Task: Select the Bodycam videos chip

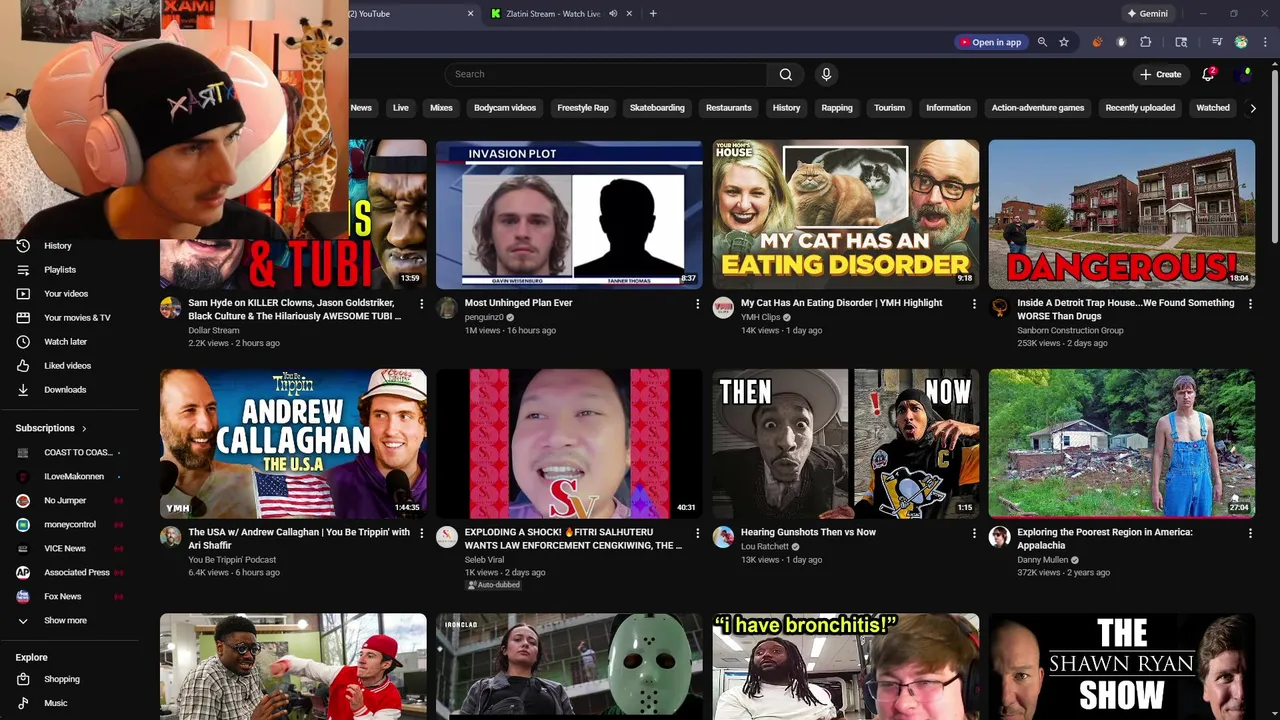Action: click(x=505, y=108)
